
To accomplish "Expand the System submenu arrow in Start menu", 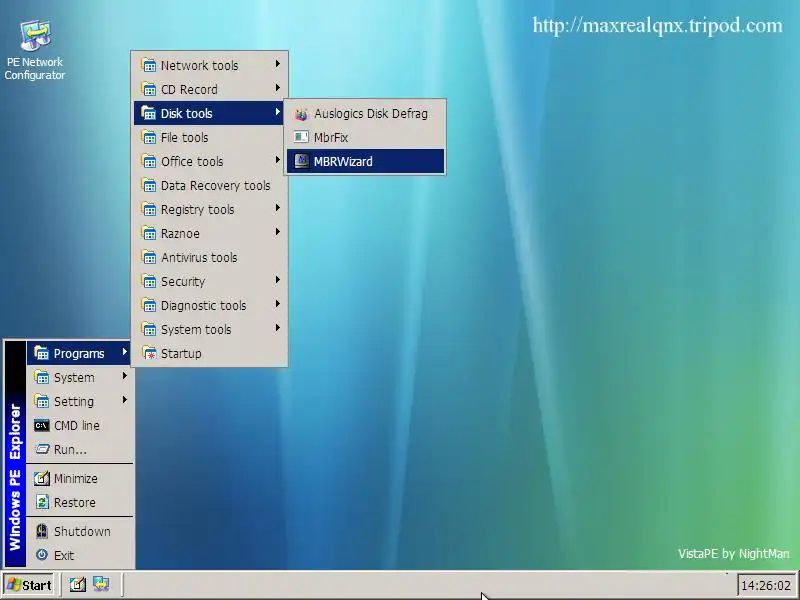I will click(x=124, y=376).
